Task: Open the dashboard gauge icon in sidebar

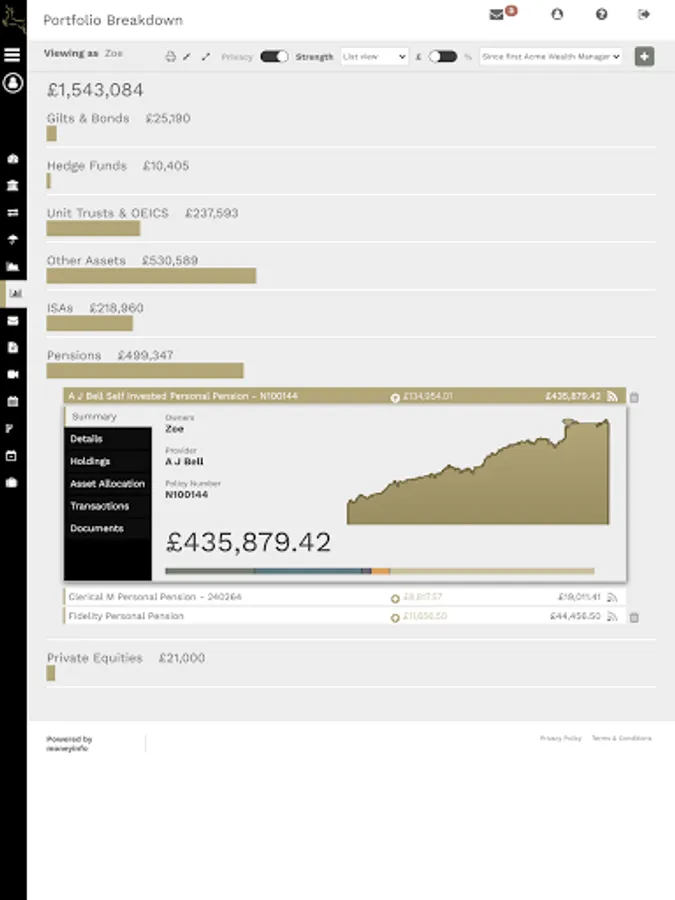Action: click(x=13, y=158)
